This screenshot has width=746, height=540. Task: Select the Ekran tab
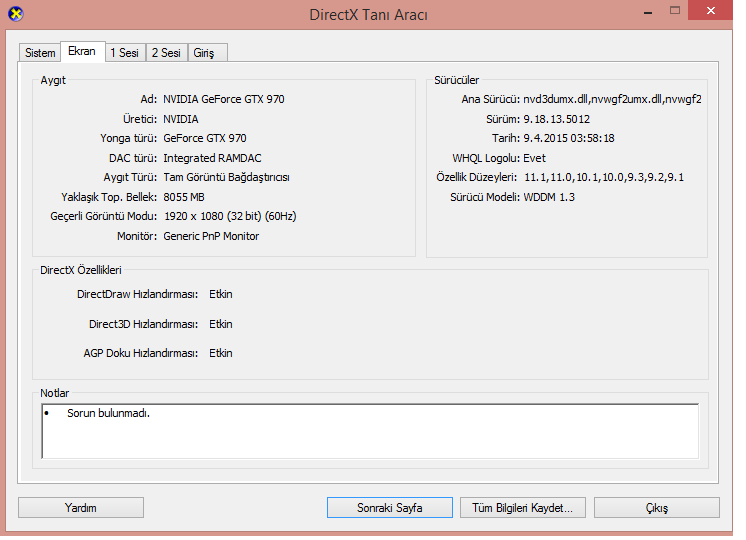click(x=82, y=51)
